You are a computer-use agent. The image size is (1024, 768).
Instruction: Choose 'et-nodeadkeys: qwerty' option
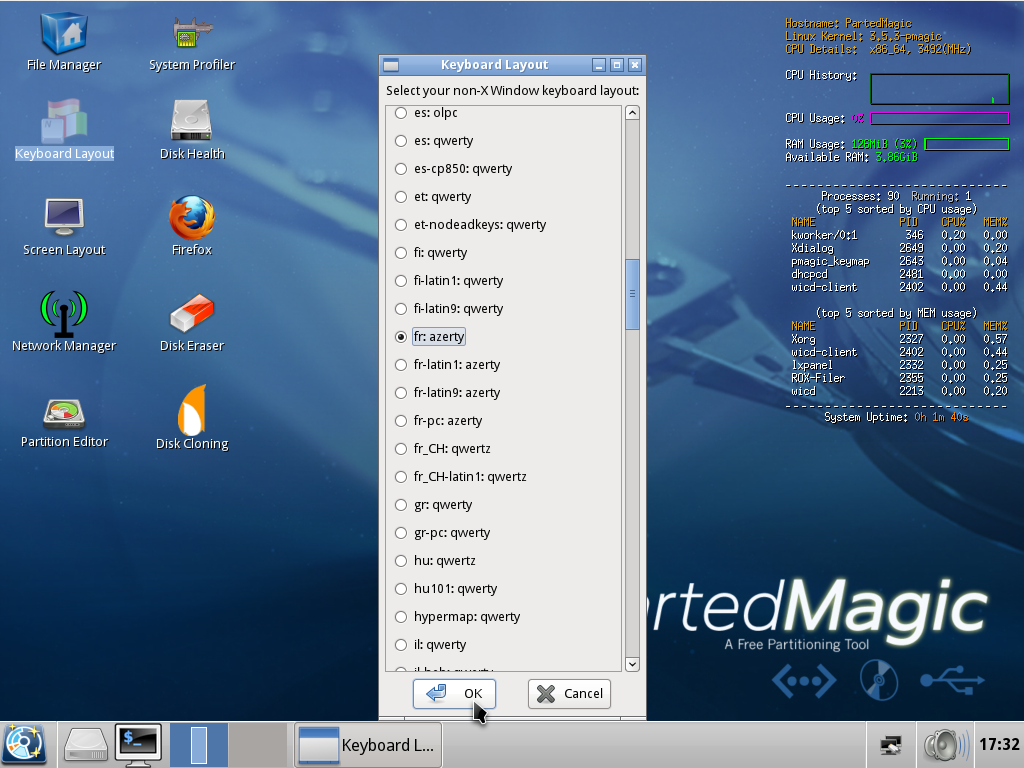click(470, 225)
